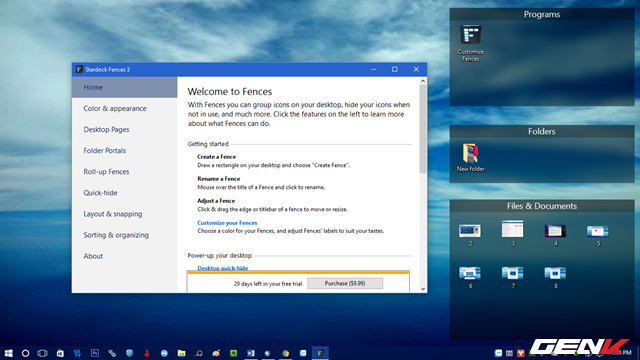Open Quick-hide settings
The width and height of the screenshot is (640, 360).
[x=124, y=193]
